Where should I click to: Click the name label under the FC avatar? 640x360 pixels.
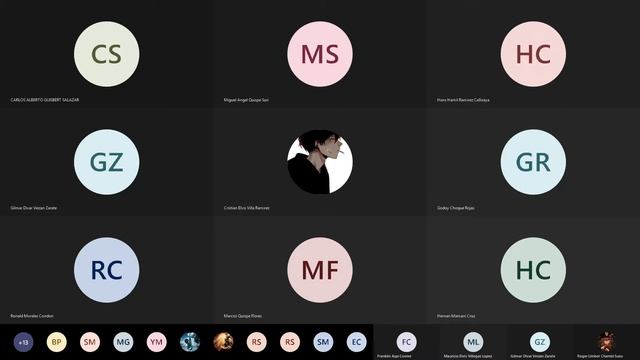tap(394, 356)
